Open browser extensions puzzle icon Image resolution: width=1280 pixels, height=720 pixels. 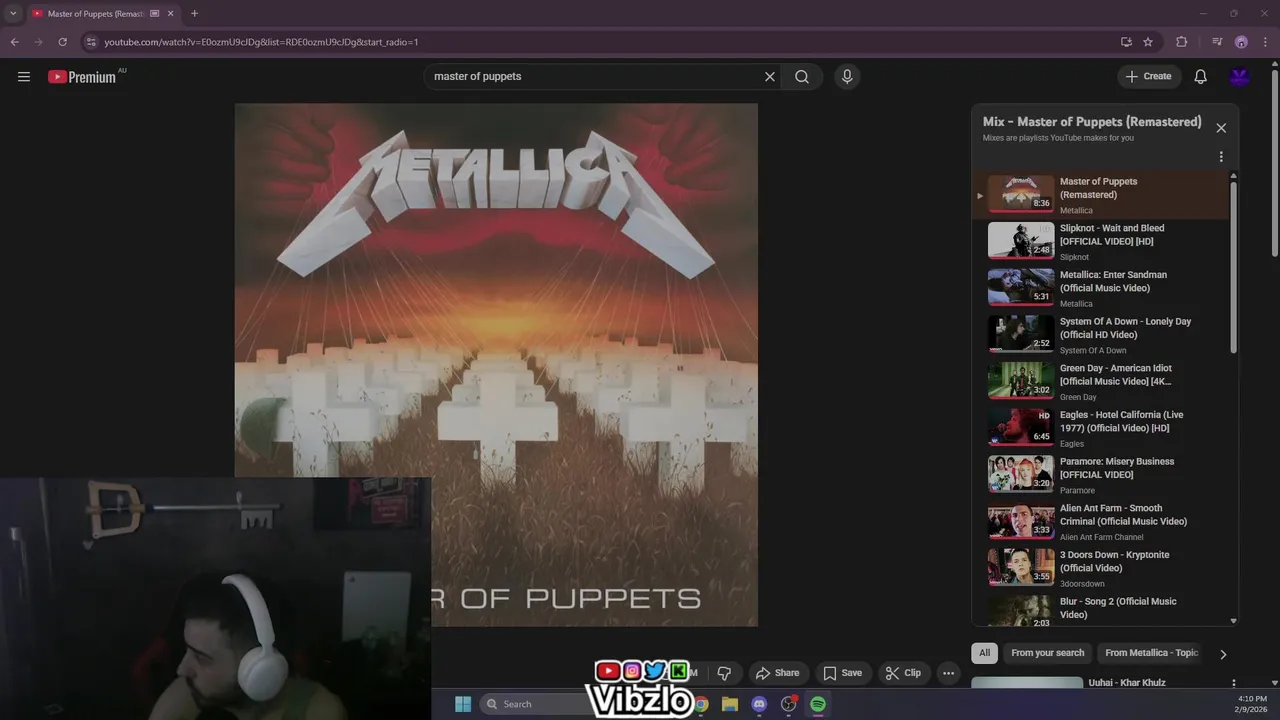tap(1182, 42)
